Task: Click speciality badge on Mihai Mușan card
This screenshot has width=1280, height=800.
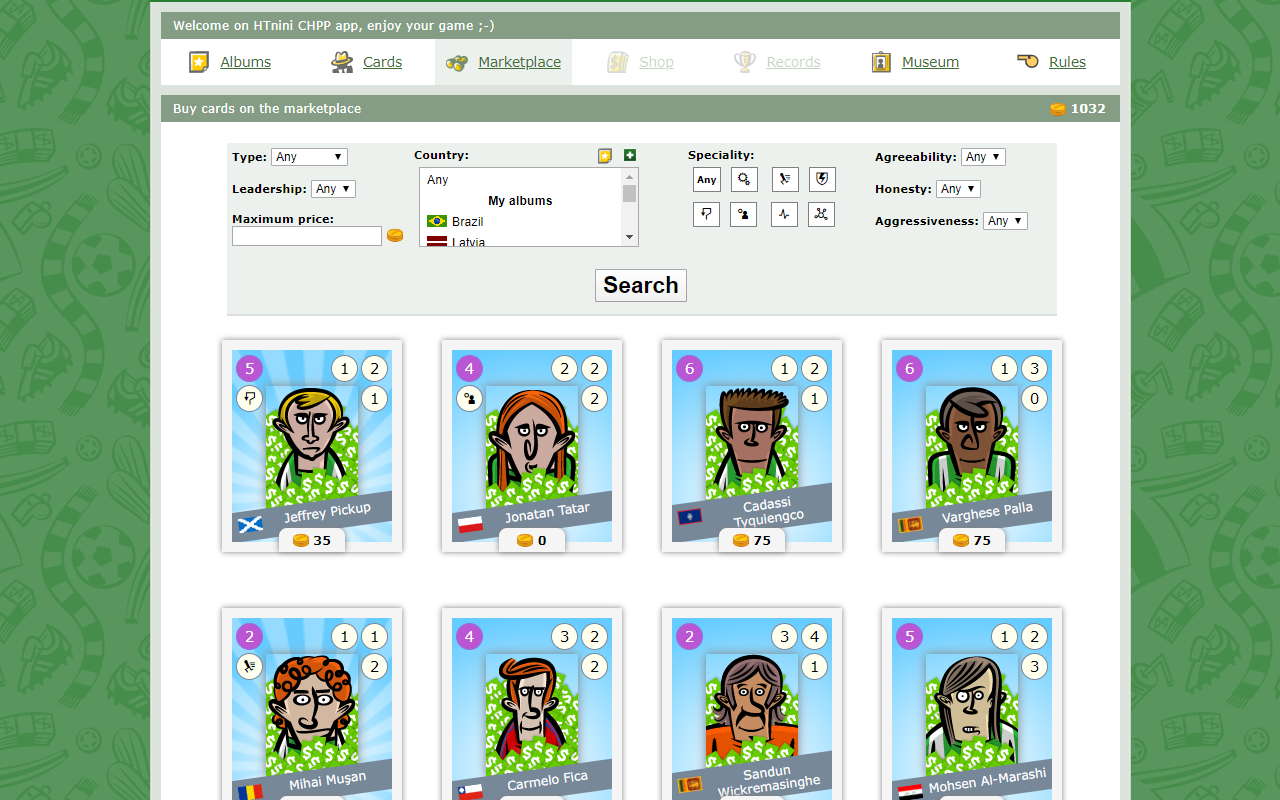Action: [x=249, y=667]
